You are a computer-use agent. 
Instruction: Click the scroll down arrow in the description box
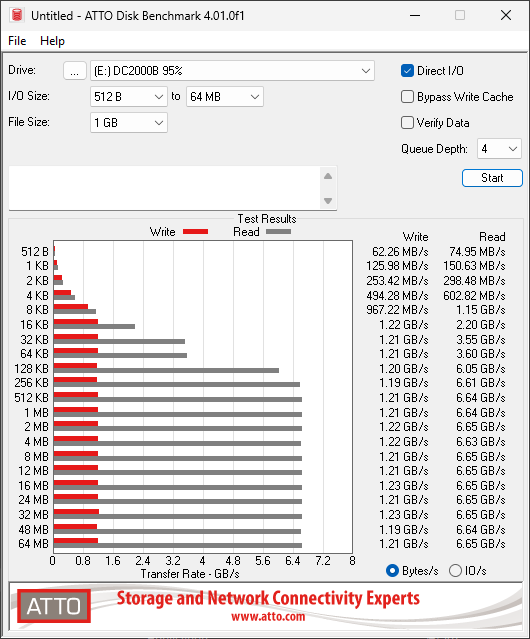(328, 201)
